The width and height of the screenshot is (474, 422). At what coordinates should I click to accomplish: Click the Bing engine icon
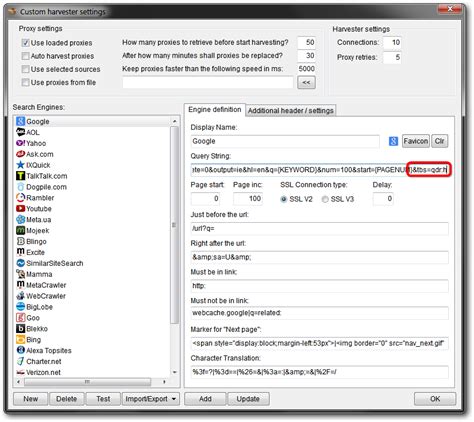[20, 340]
